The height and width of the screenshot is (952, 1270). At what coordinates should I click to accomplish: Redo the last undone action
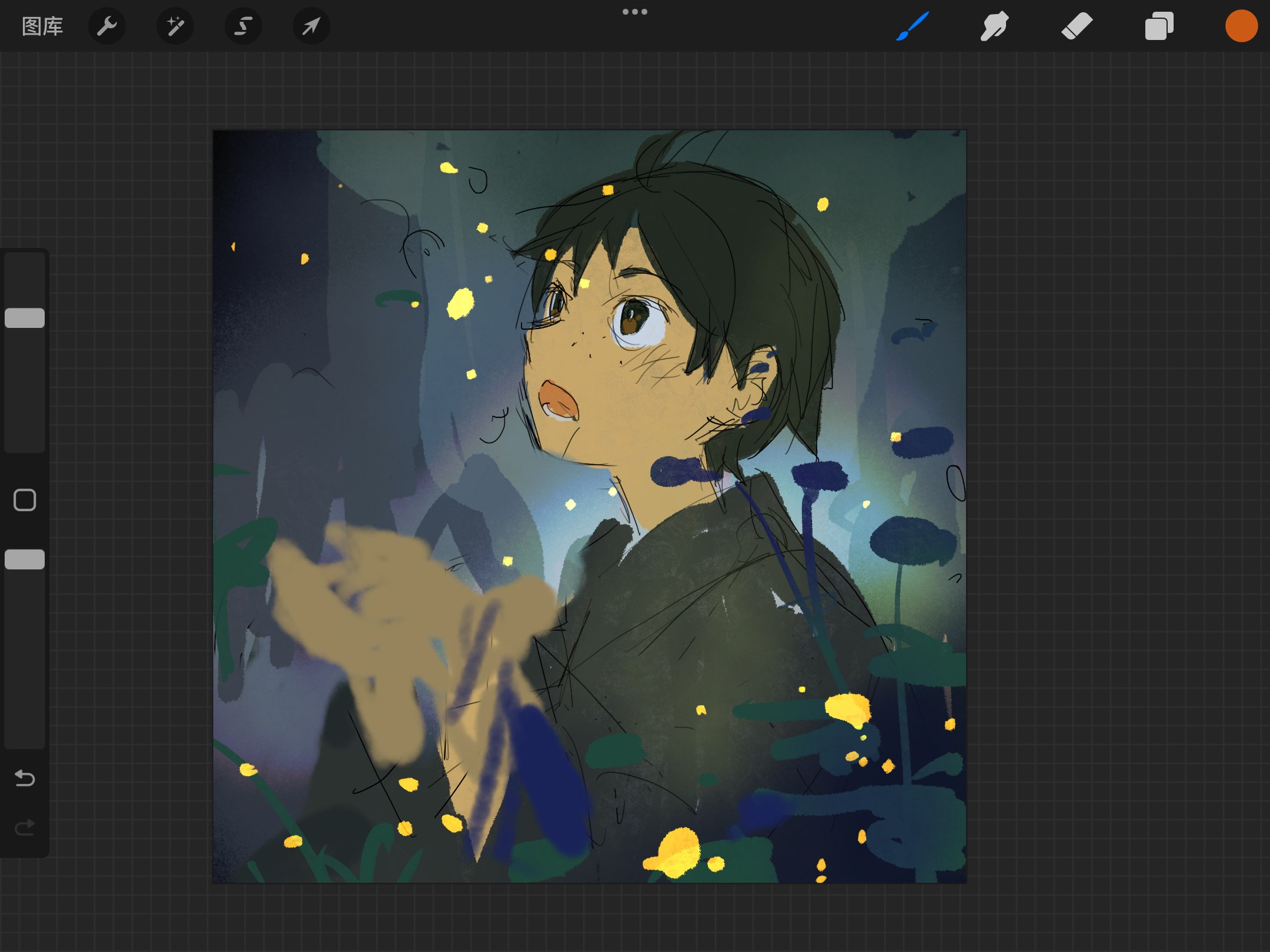click(25, 827)
